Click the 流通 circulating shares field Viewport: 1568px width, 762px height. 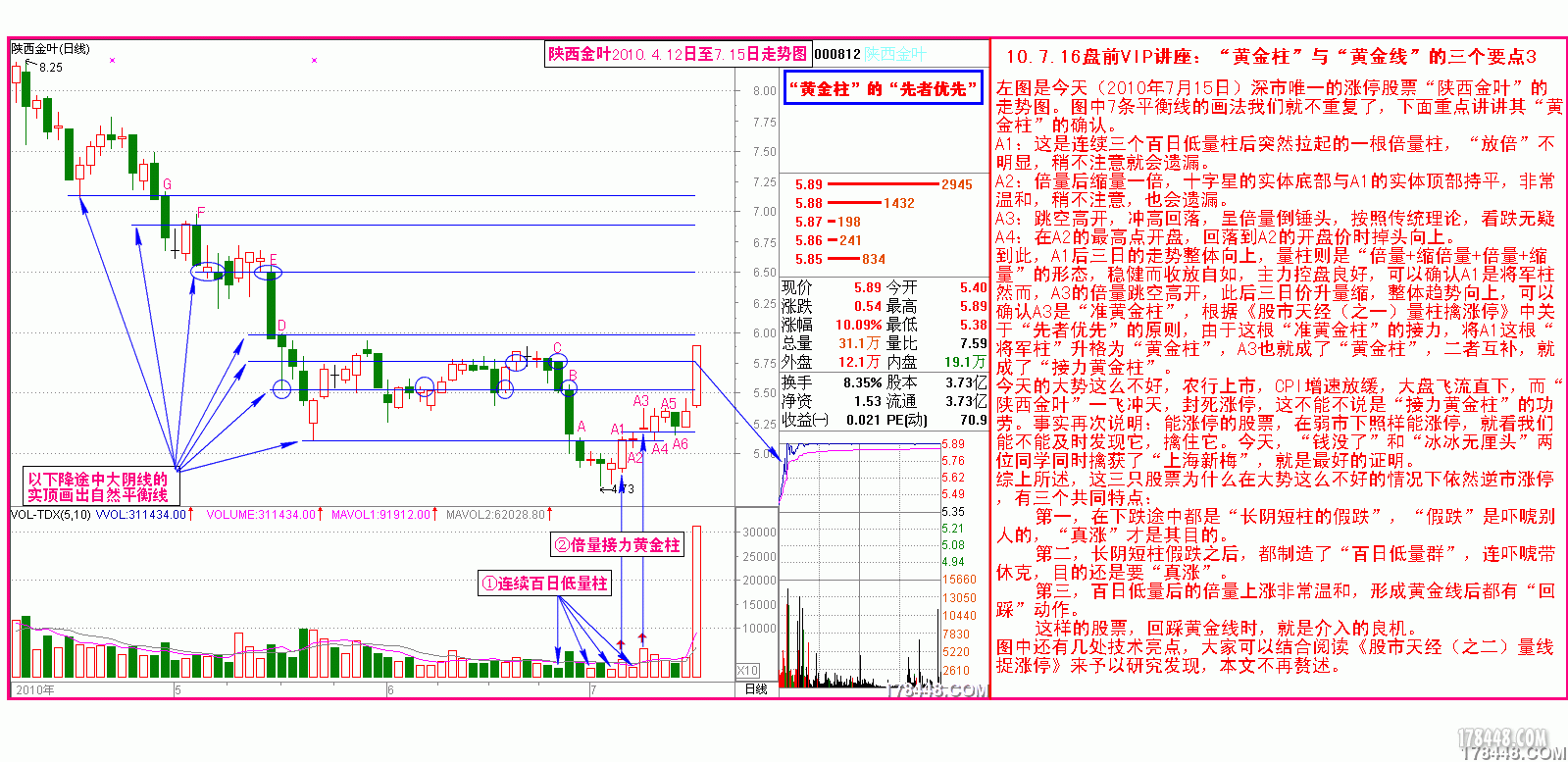[936, 401]
